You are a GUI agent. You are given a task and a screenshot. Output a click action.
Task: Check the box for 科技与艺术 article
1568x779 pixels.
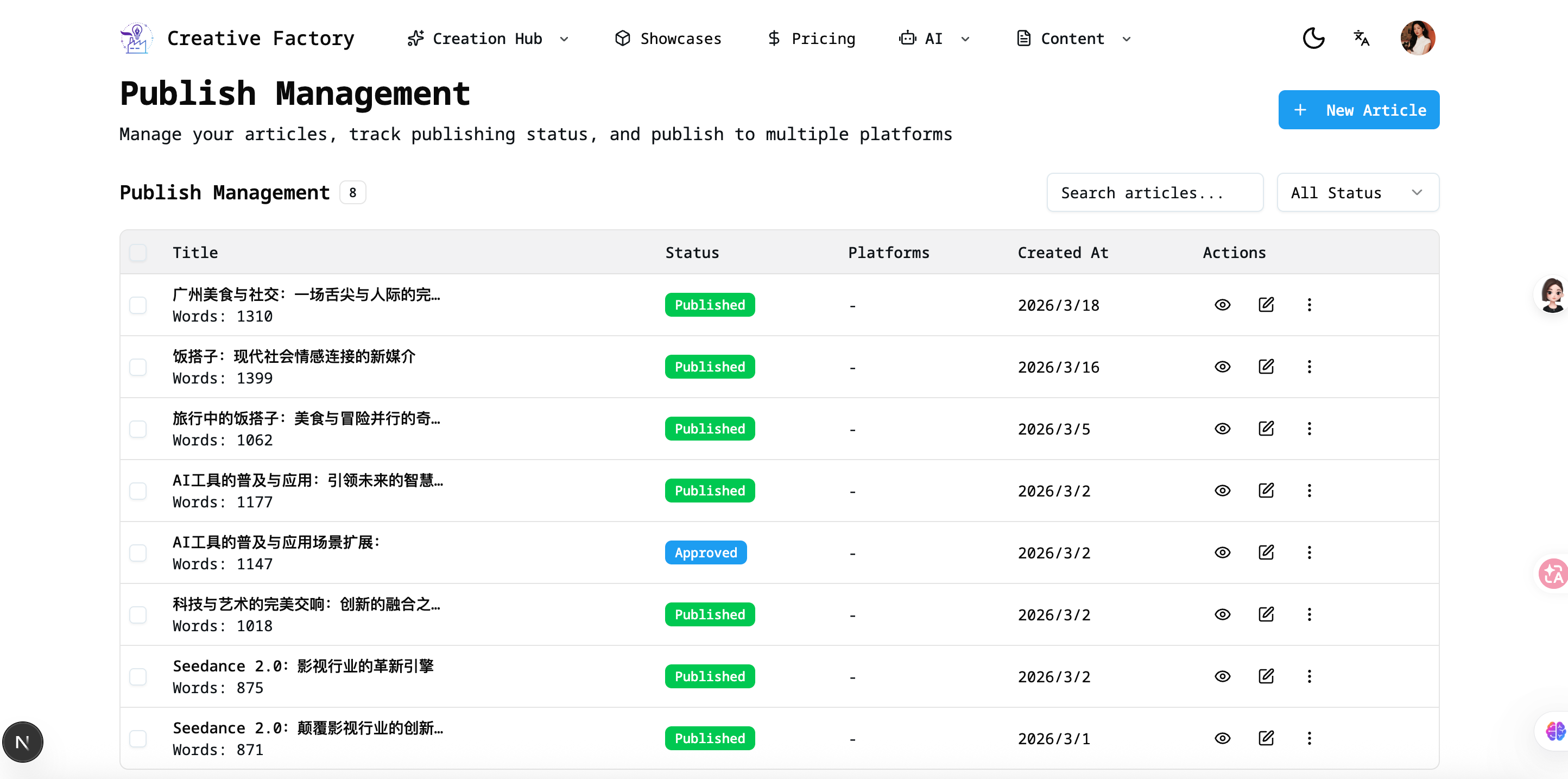coord(138,614)
